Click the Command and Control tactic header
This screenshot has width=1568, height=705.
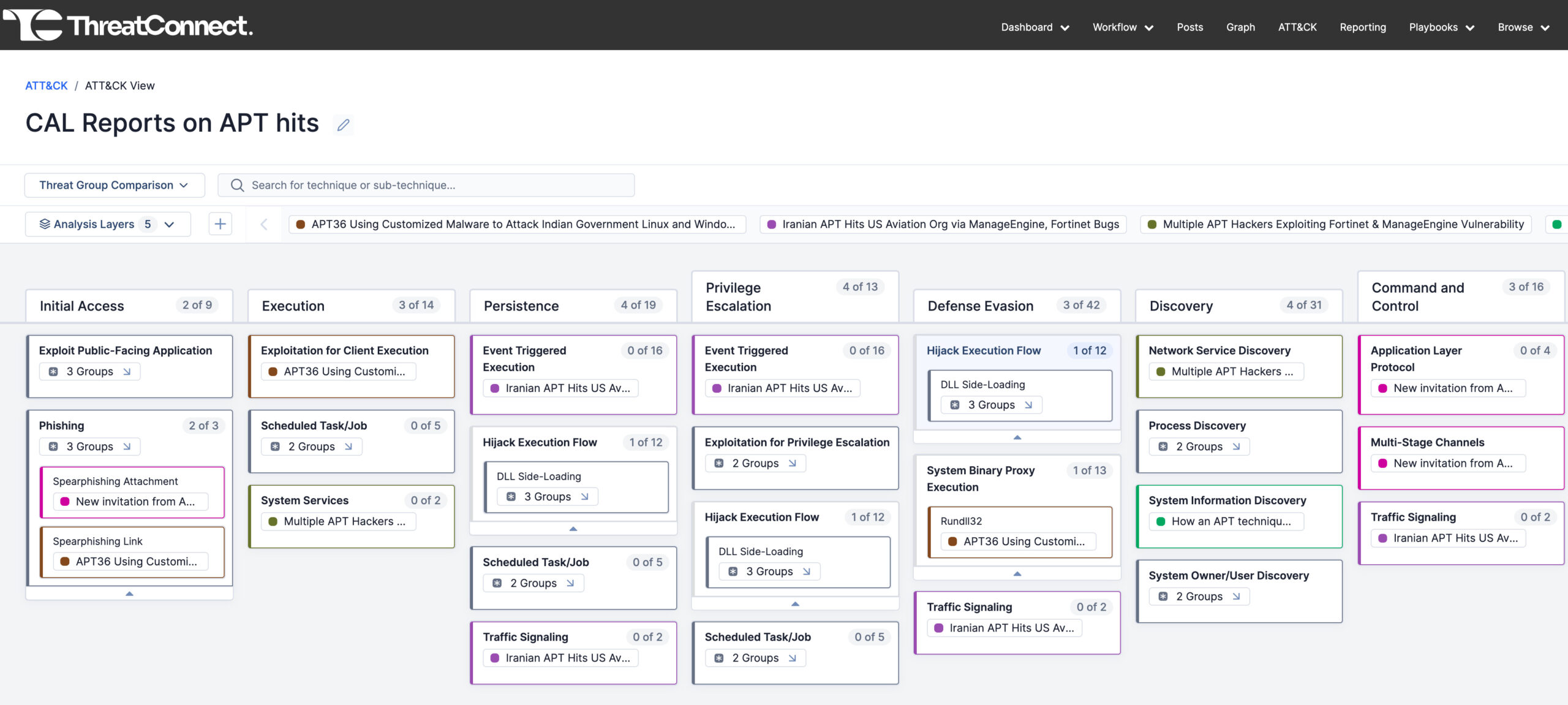[x=1461, y=296]
